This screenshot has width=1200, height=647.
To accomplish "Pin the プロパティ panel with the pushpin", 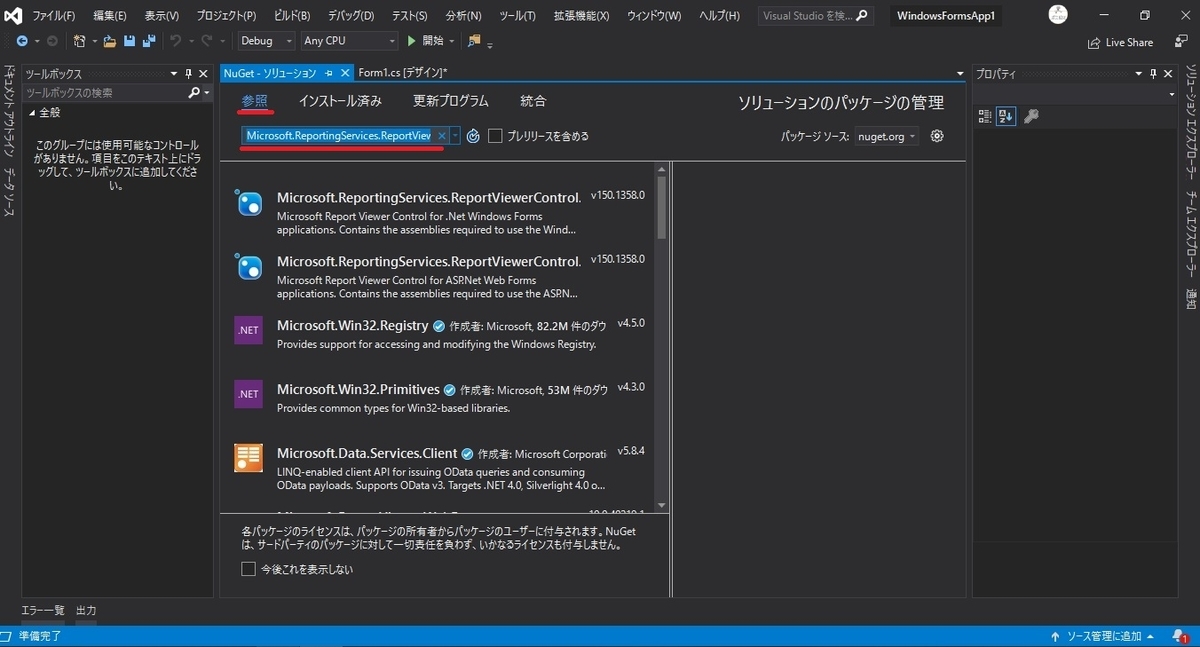I will pos(1152,74).
